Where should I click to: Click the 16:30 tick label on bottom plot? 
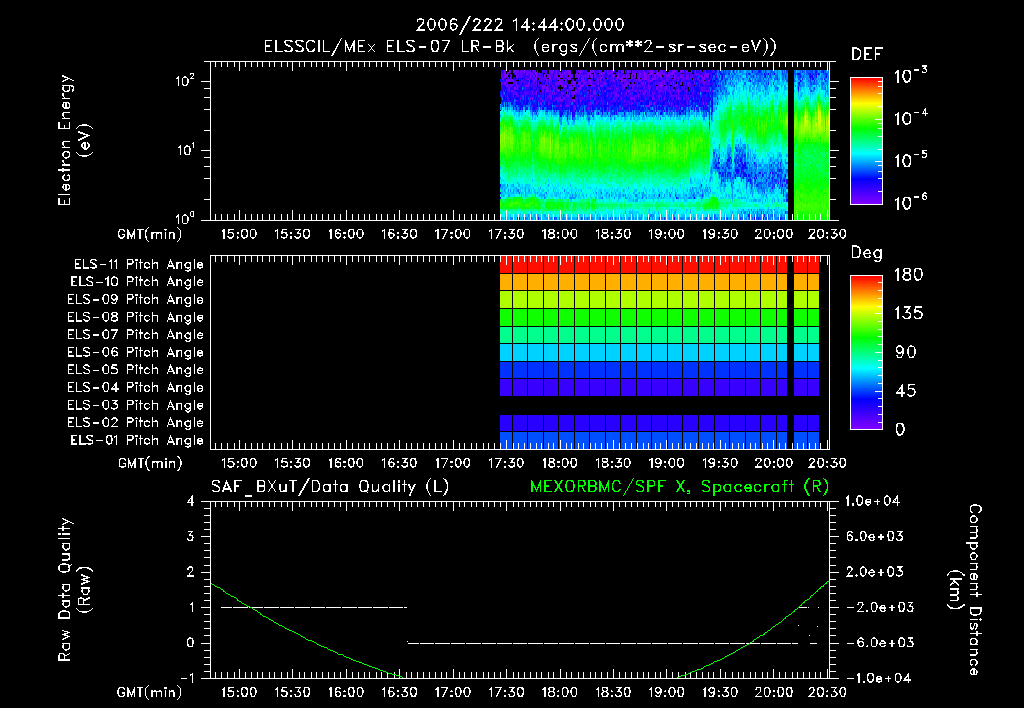[398, 692]
